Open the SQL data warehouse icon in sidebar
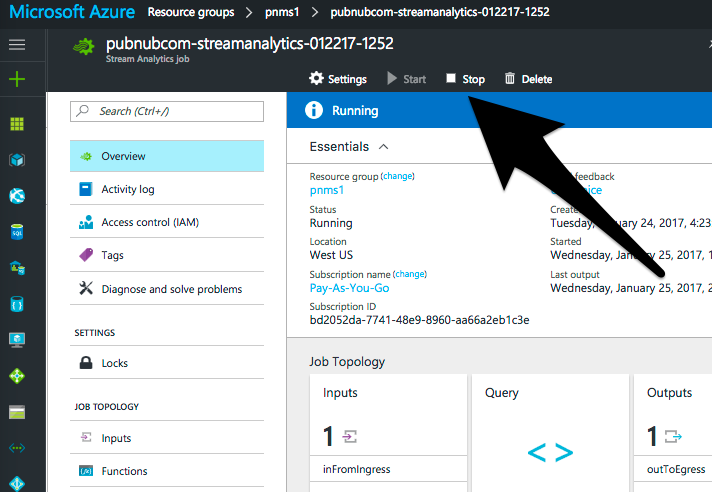Image resolution: width=712 pixels, height=492 pixels. pyautogui.click(x=17, y=268)
